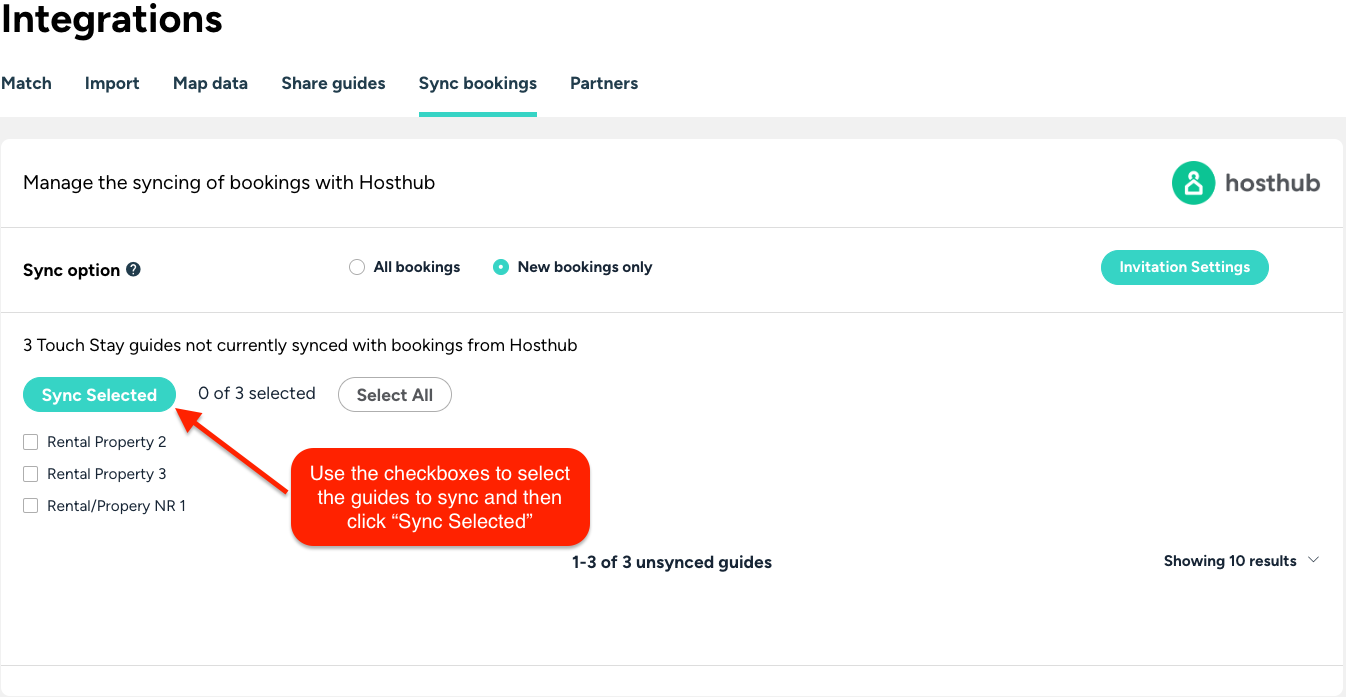Open Invitation Settings
The height and width of the screenshot is (697, 1346).
(x=1184, y=267)
